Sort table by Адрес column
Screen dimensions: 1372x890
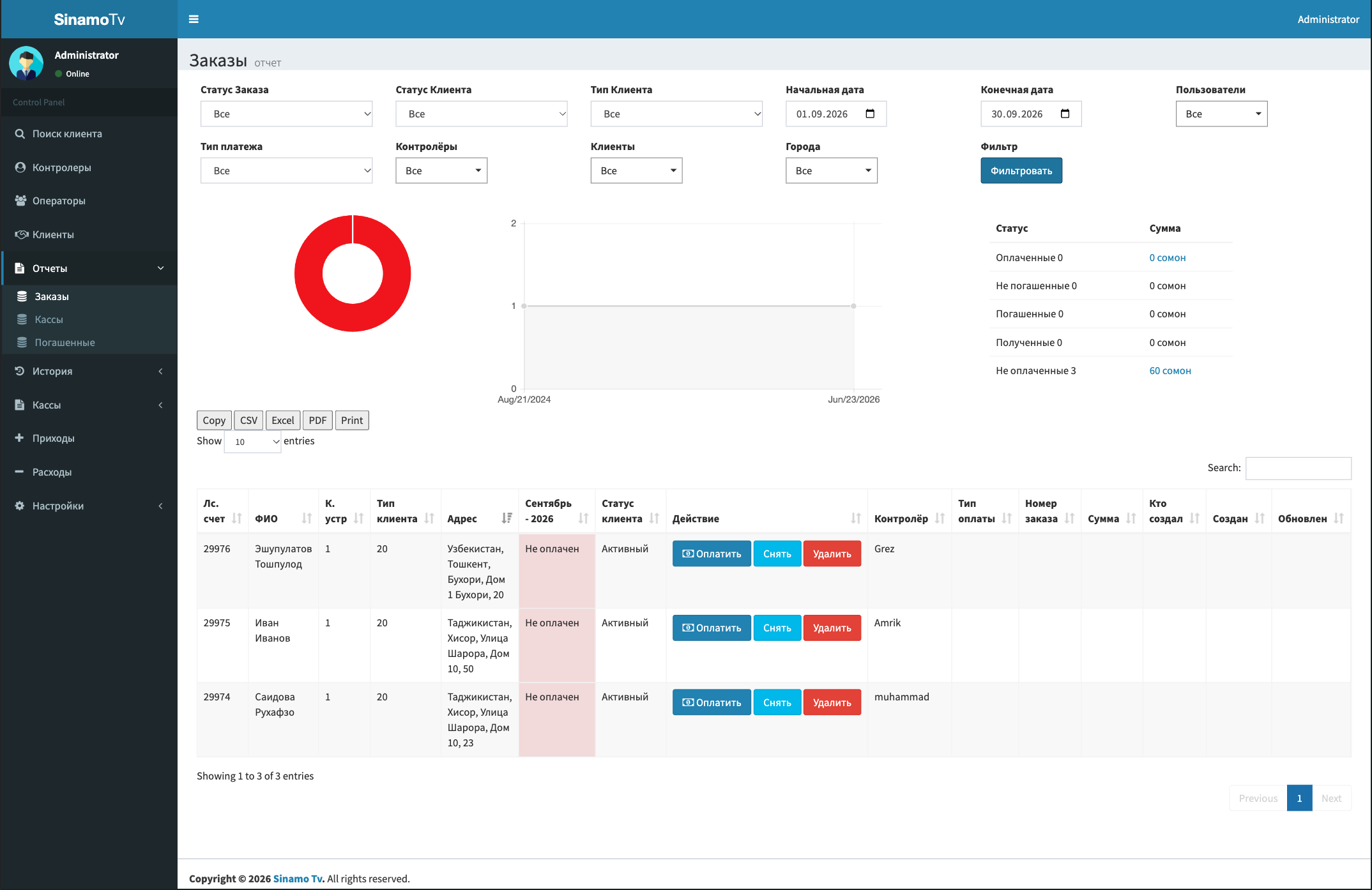(479, 511)
